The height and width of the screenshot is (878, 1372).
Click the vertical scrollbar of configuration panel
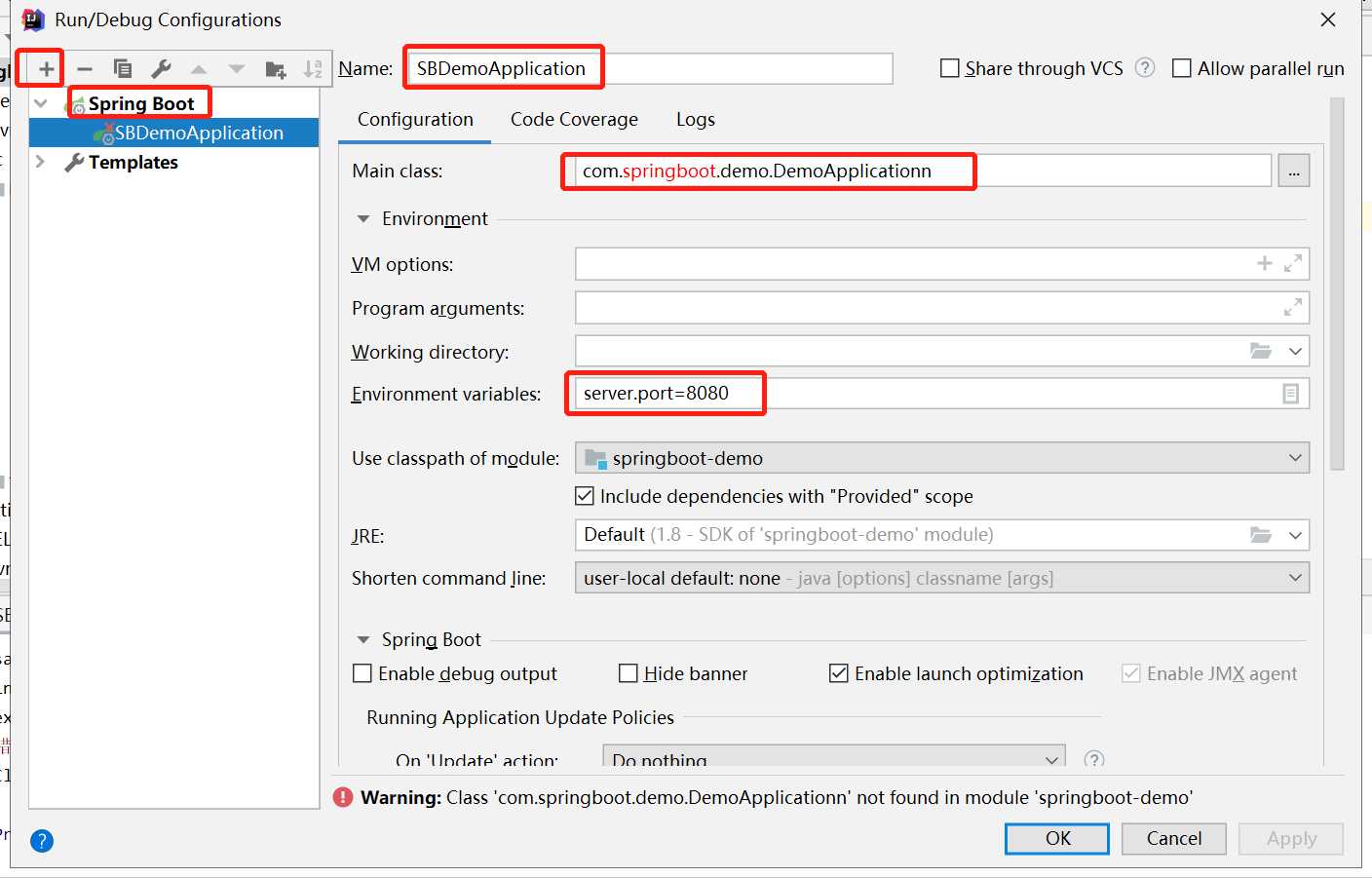tap(1337, 284)
